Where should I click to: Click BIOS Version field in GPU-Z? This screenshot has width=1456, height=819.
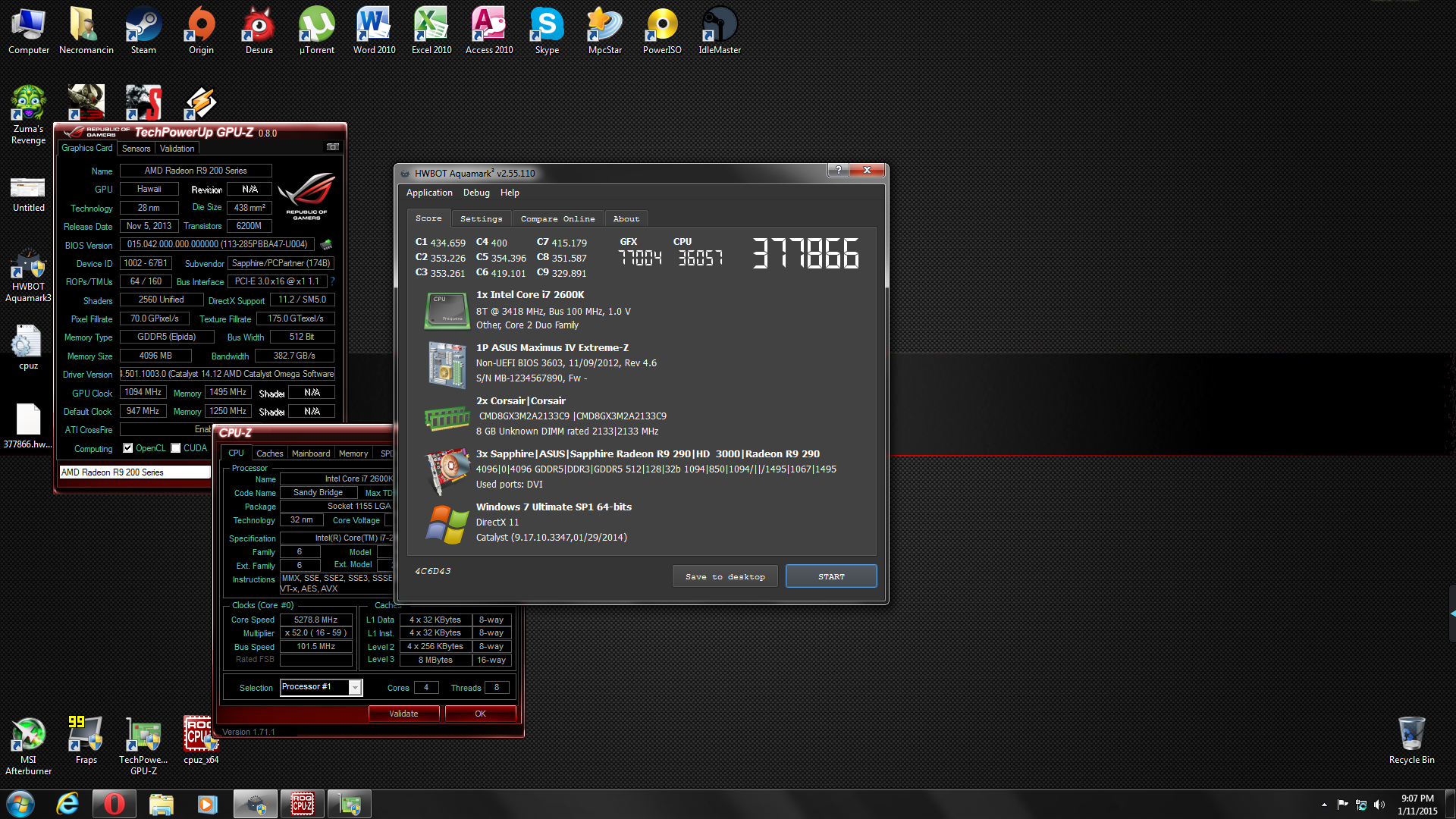coord(218,244)
